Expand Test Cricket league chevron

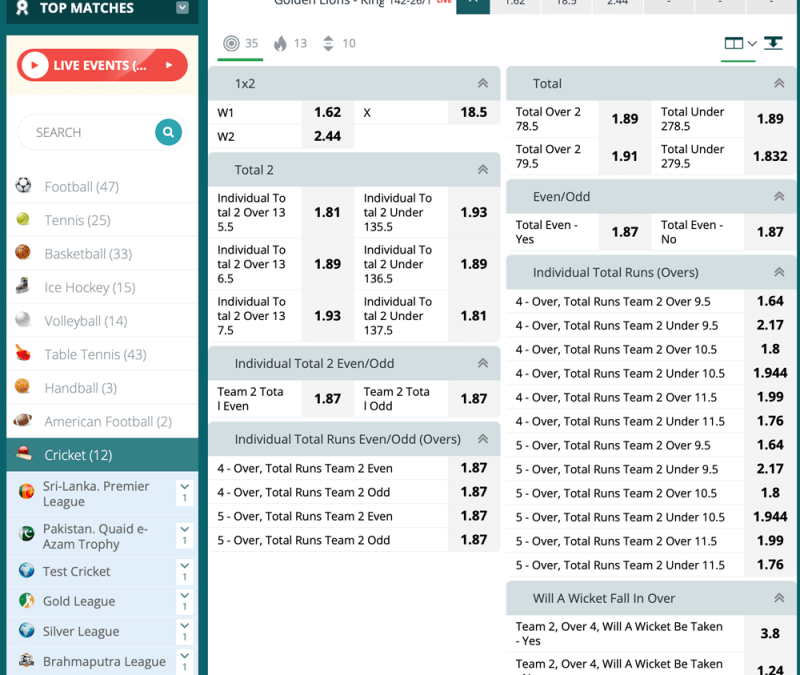[185, 571]
